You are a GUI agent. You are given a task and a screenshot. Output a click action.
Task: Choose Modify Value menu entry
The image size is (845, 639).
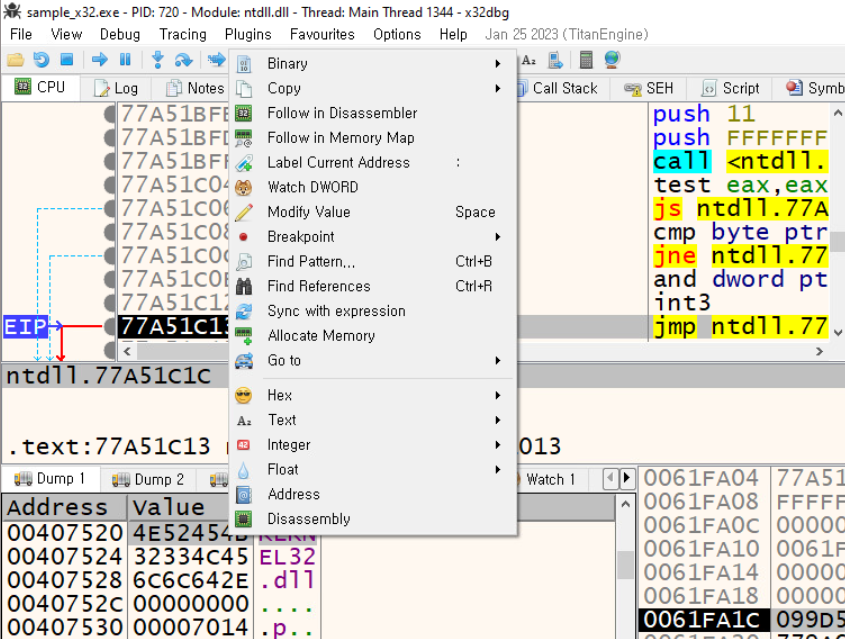(375, 212)
